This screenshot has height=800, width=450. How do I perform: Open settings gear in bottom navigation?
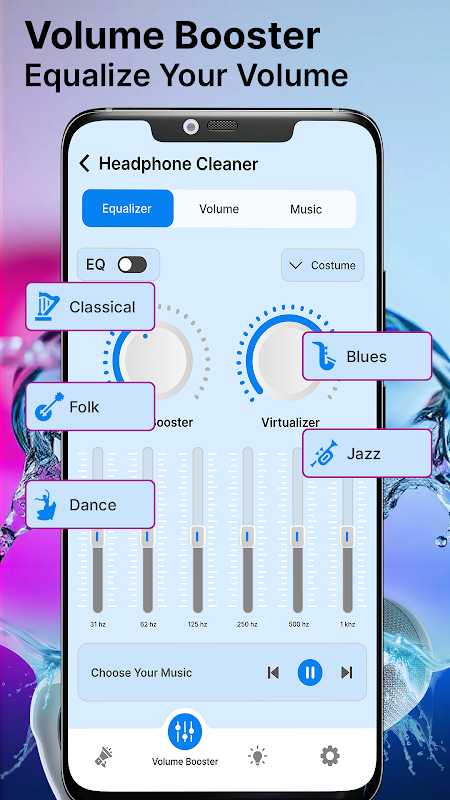(330, 756)
